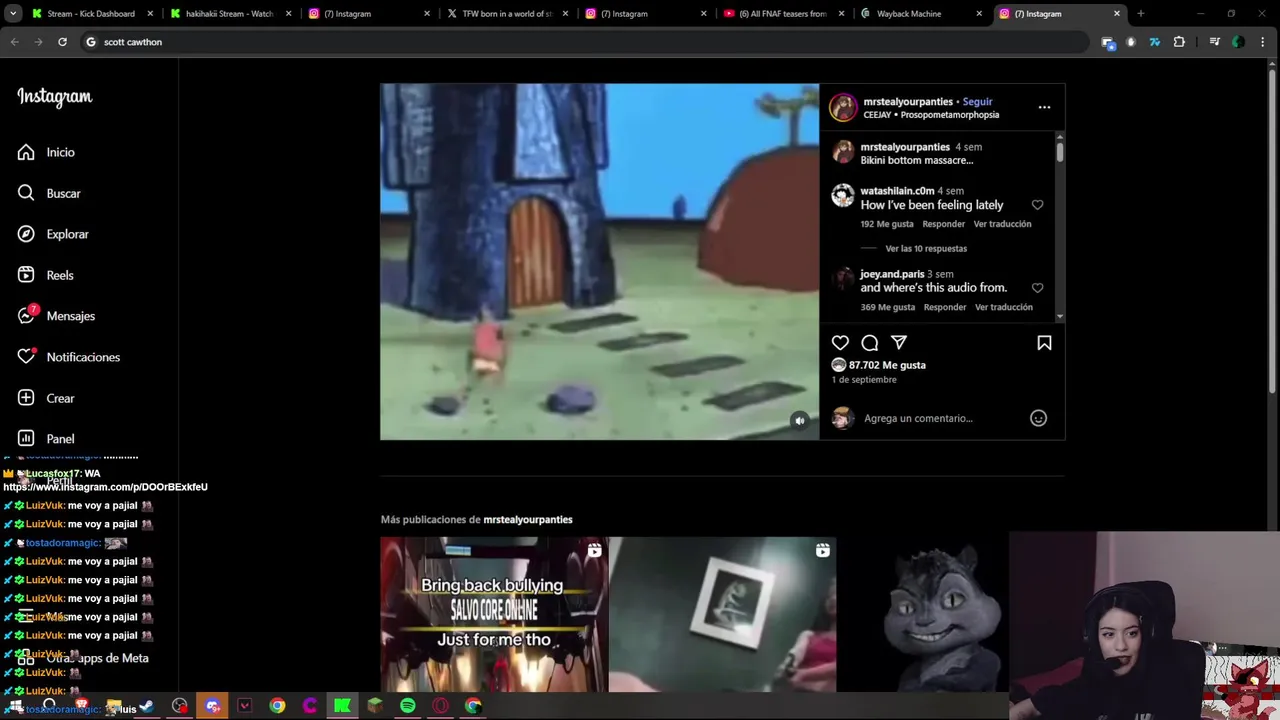Expand Ver las 10 respuestas replies
Viewport: 1280px width, 720px height.
926,248
